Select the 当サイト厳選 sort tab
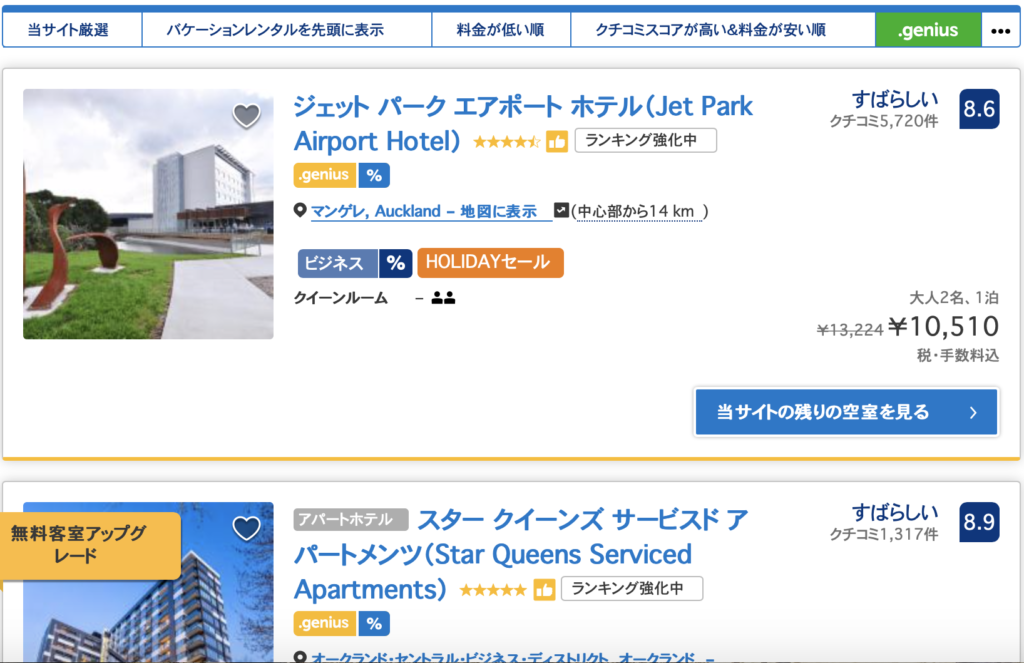This screenshot has height=663, width=1024. coord(68,30)
